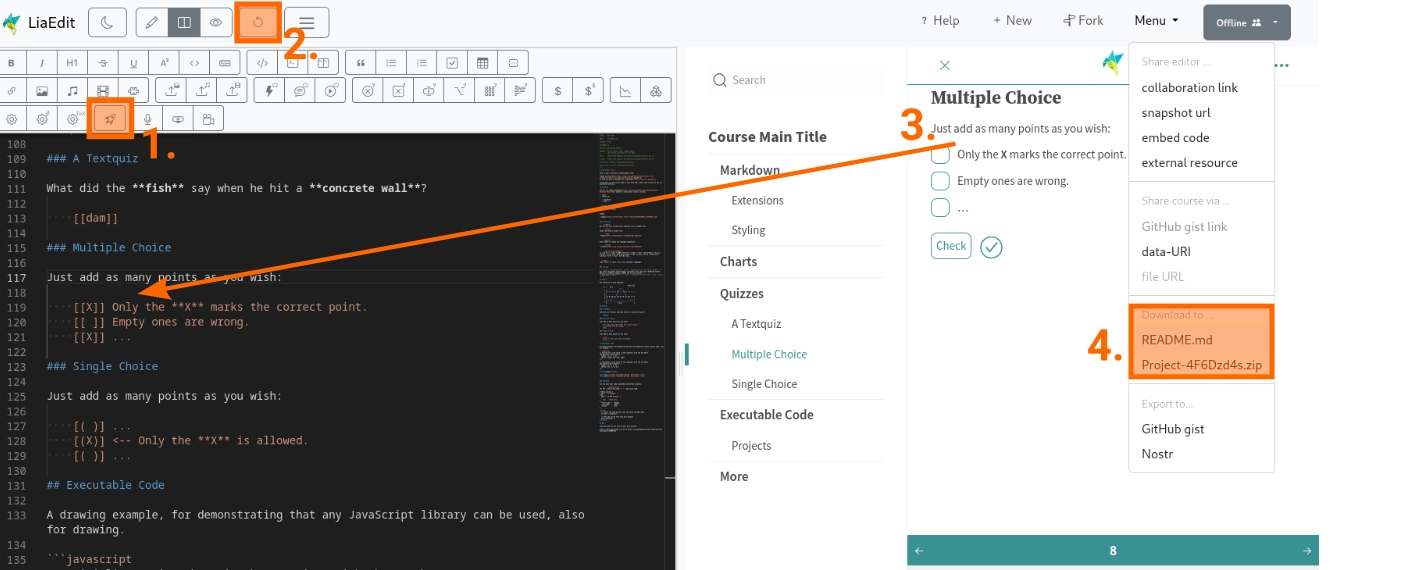Apply strikethrough formatting
Image resolution: width=1413 pixels, height=570 pixels.
[x=103, y=63]
